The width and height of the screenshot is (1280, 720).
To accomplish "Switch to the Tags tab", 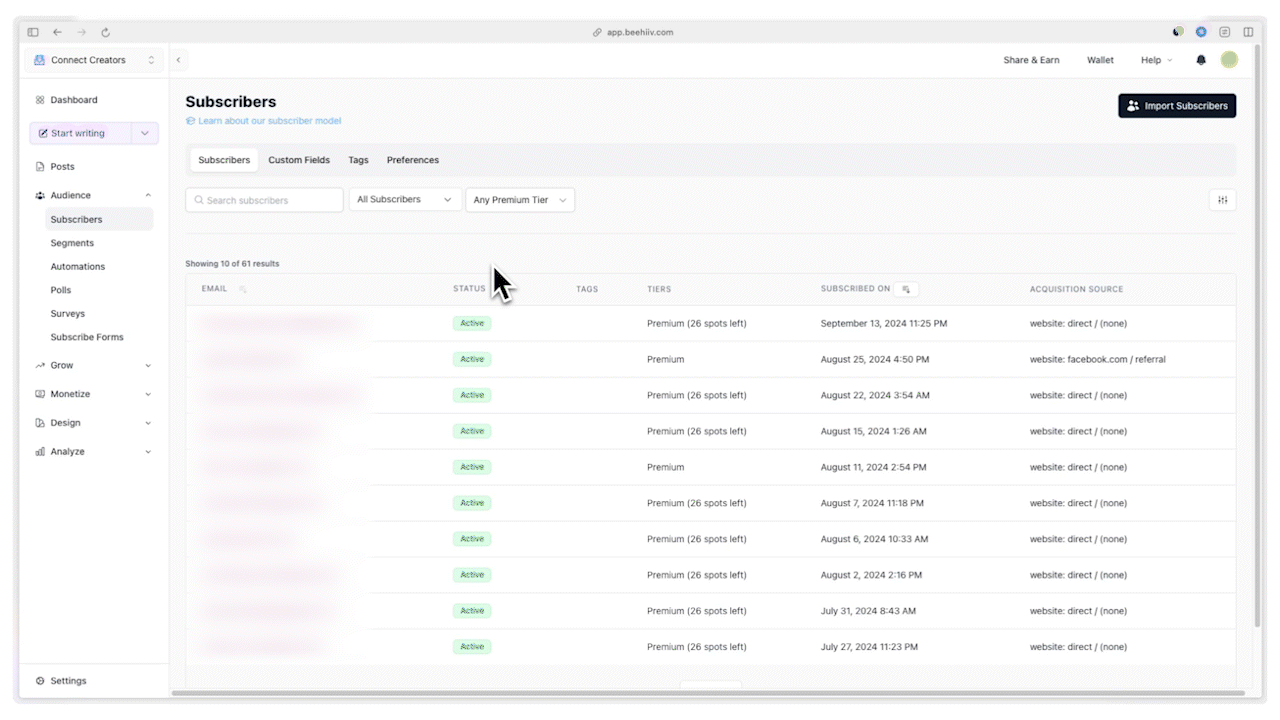I will 358,160.
